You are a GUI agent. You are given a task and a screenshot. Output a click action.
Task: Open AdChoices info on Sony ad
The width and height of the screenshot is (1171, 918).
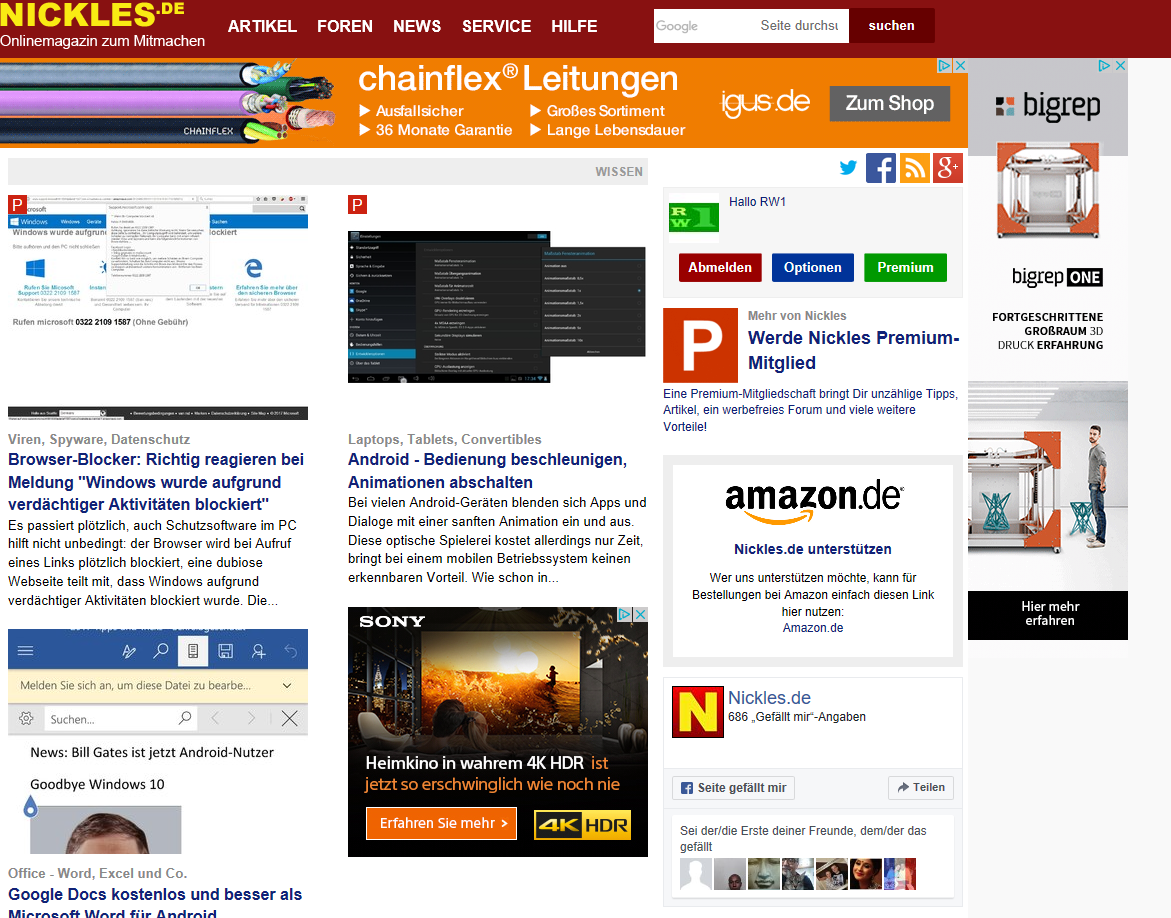pos(624,614)
